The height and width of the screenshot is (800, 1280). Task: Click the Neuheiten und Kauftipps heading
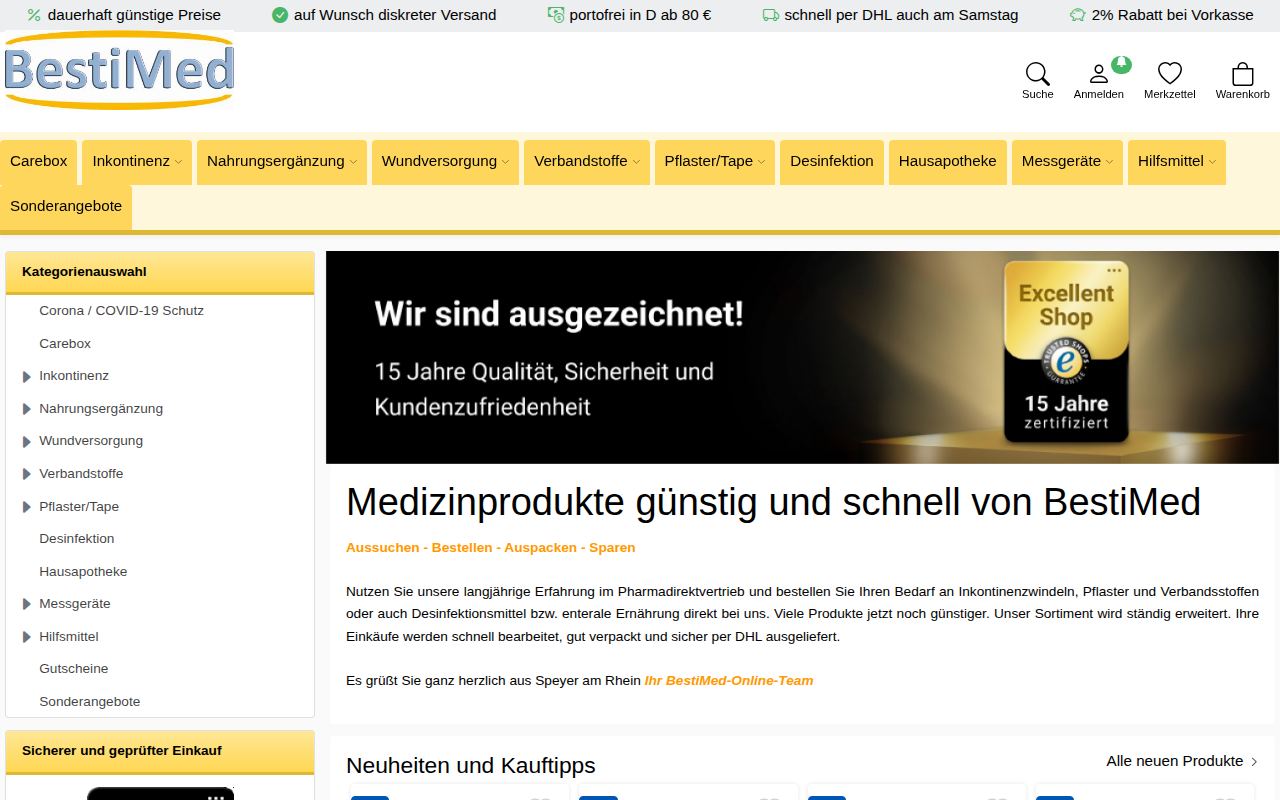click(471, 766)
